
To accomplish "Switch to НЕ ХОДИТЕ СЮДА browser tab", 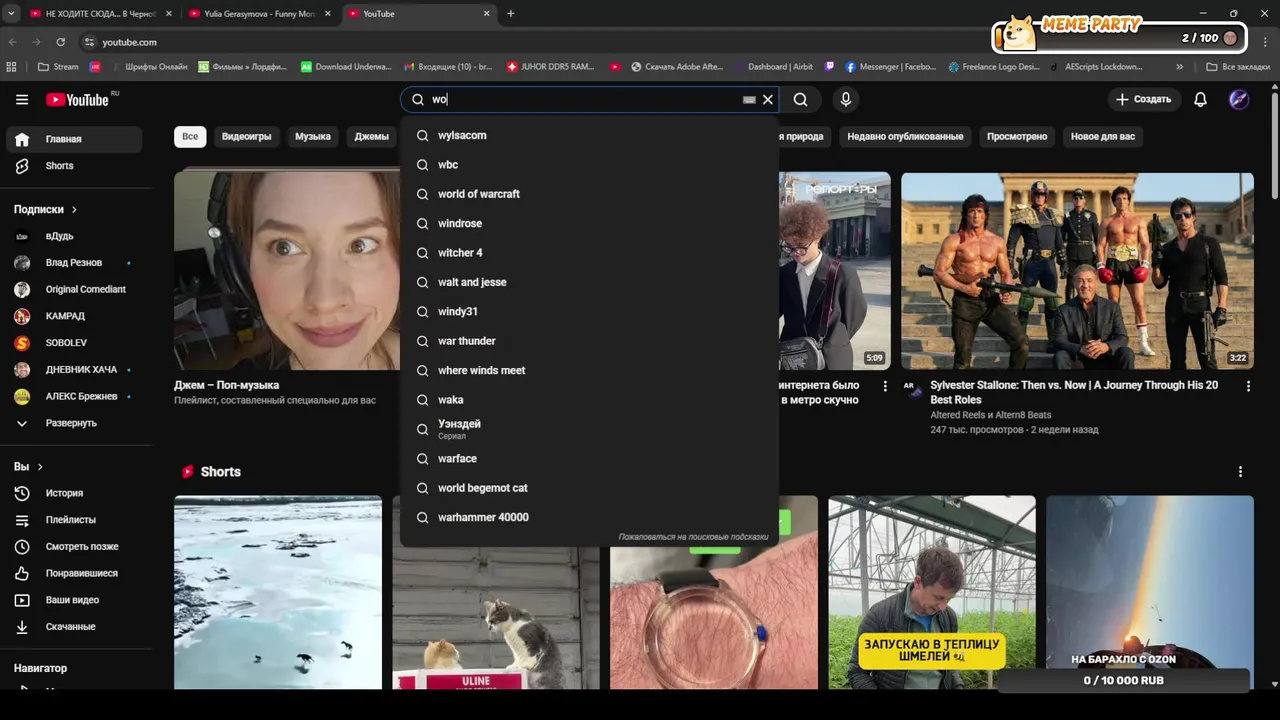I will [x=100, y=14].
